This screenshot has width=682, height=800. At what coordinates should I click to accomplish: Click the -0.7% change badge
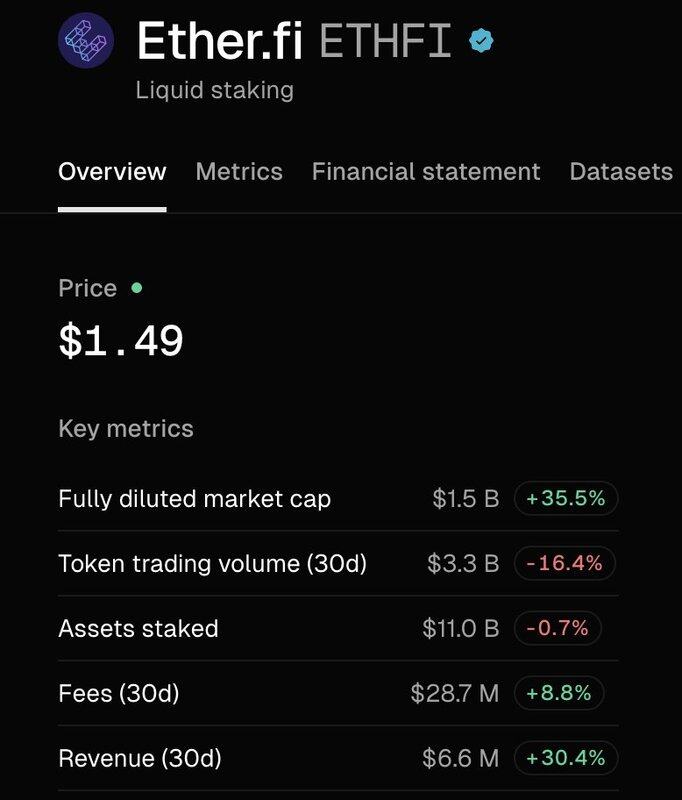pyautogui.click(x=557, y=628)
